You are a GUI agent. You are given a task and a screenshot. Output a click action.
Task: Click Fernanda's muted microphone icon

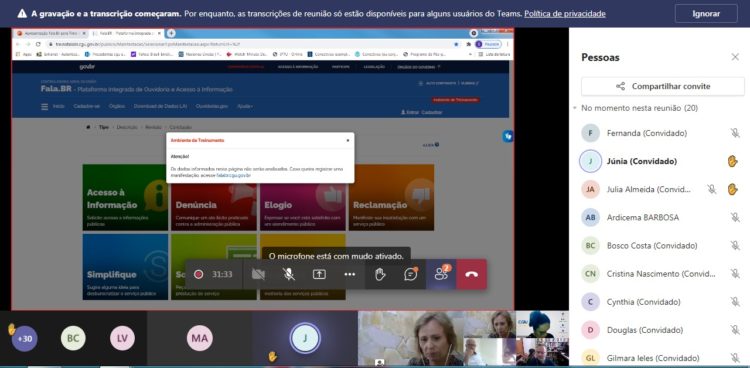pos(735,133)
